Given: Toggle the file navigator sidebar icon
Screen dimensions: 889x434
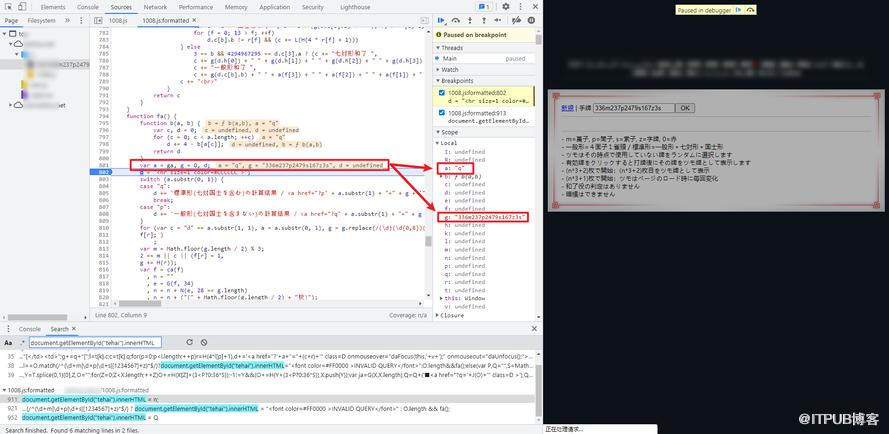Looking at the screenshot, I should pos(98,20).
